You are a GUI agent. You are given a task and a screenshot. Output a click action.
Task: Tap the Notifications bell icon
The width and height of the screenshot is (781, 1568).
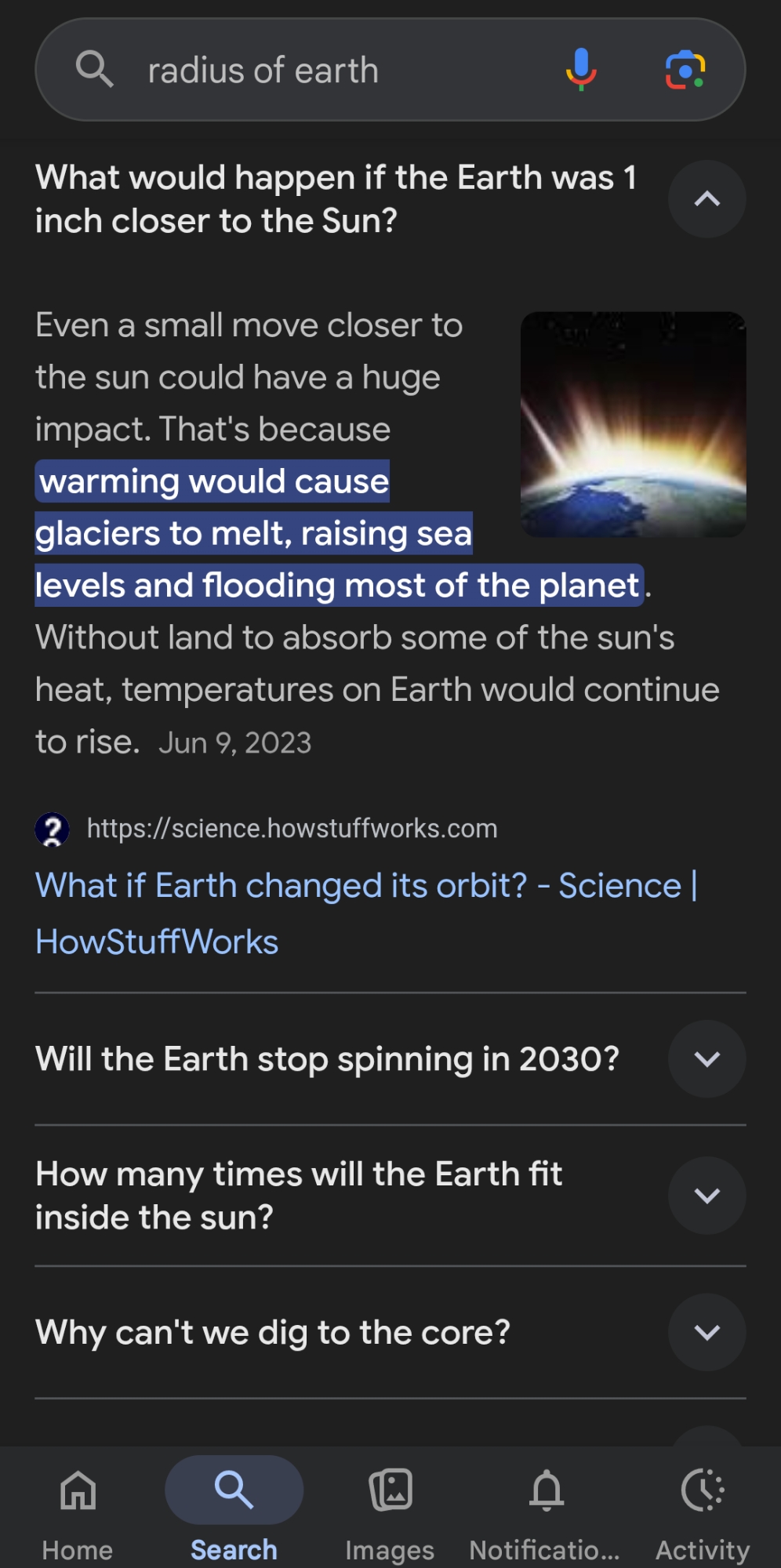coord(546,1490)
